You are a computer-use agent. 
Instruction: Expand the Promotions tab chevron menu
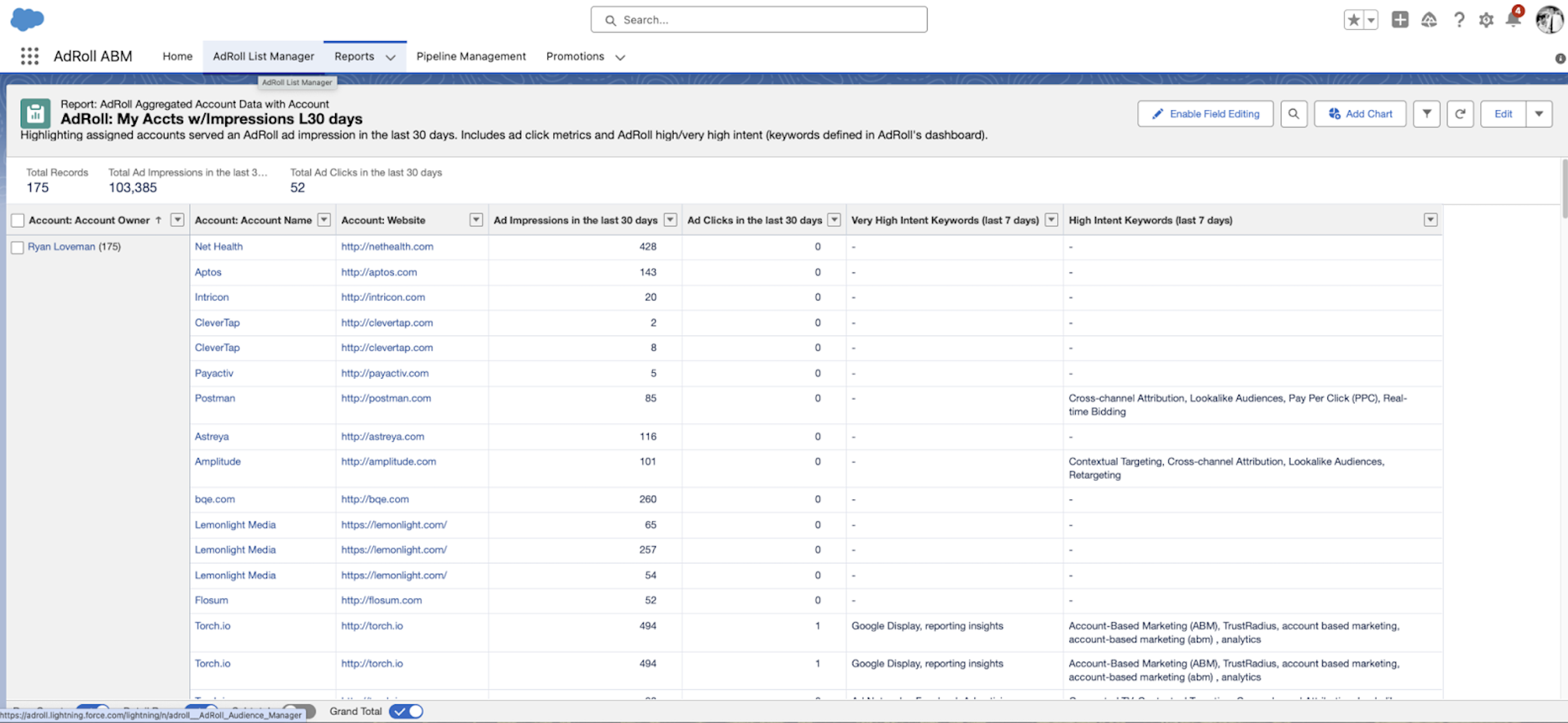point(620,57)
